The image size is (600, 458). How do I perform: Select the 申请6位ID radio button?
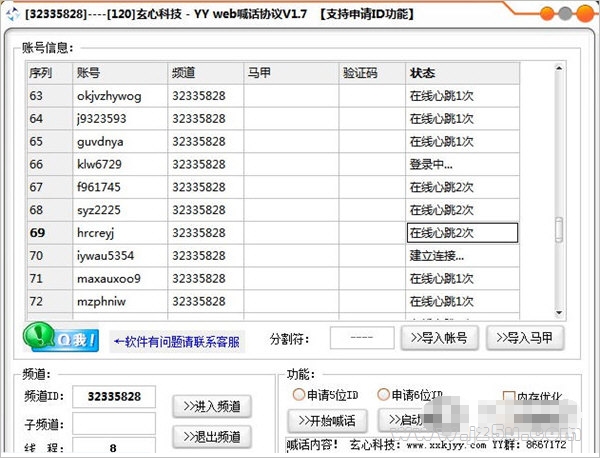tap(383, 394)
